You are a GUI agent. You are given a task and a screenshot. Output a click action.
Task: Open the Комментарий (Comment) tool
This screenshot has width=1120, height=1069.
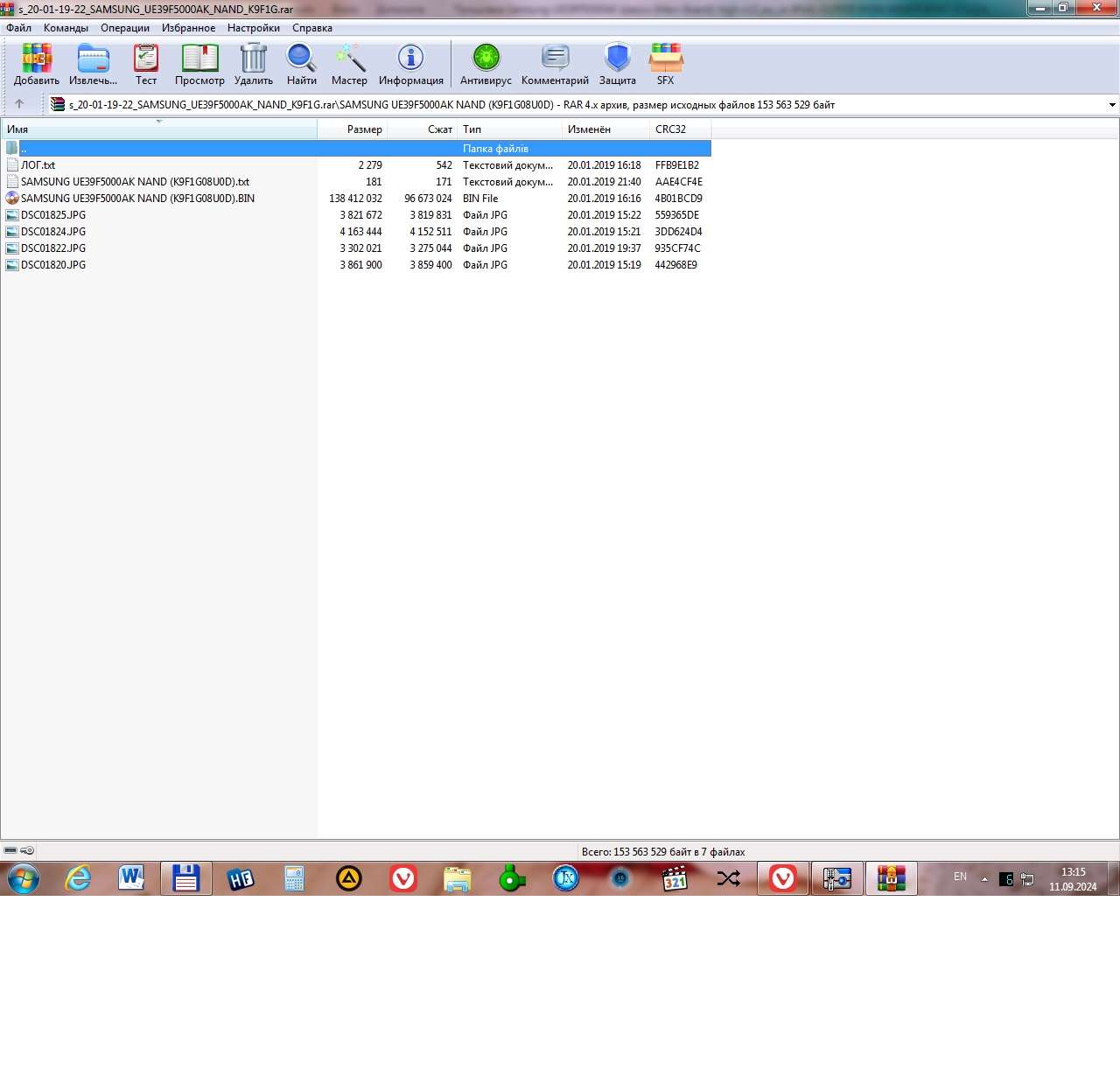pyautogui.click(x=555, y=65)
